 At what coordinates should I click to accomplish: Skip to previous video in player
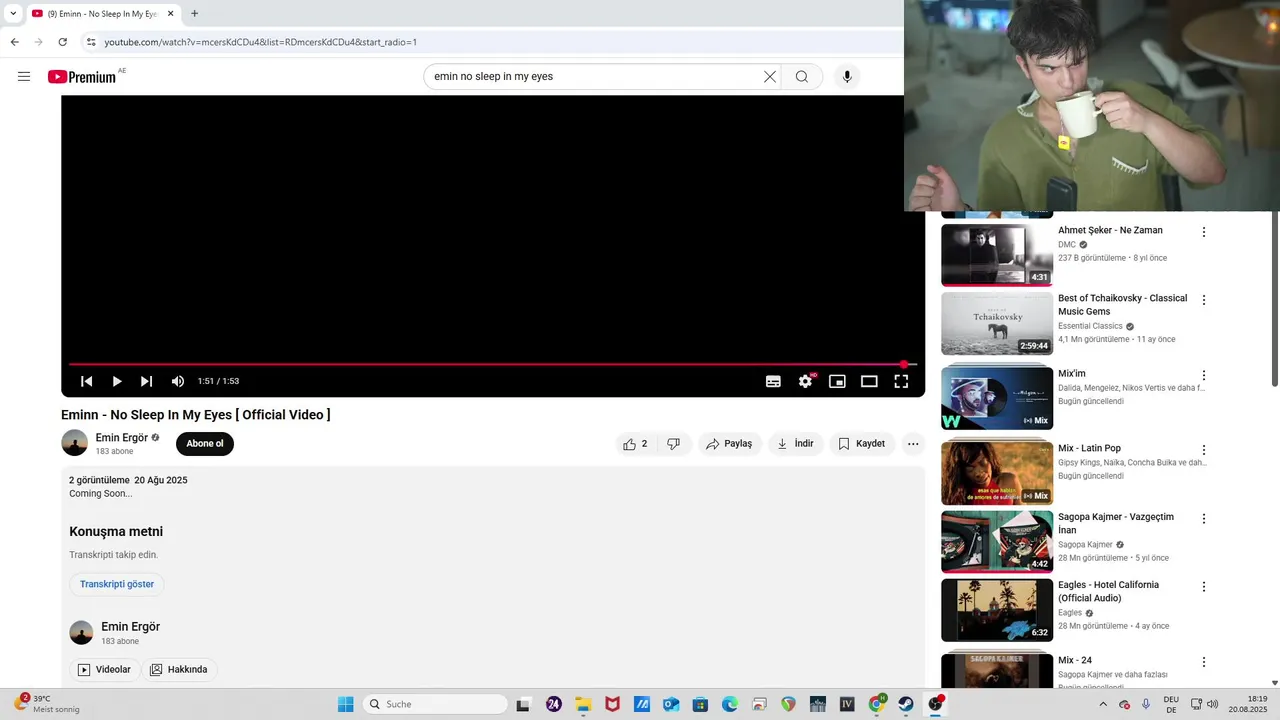pos(87,381)
